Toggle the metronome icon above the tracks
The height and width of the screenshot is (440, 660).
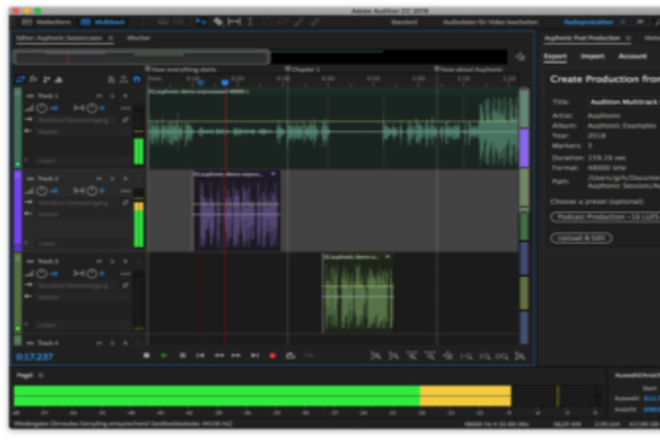(111, 79)
